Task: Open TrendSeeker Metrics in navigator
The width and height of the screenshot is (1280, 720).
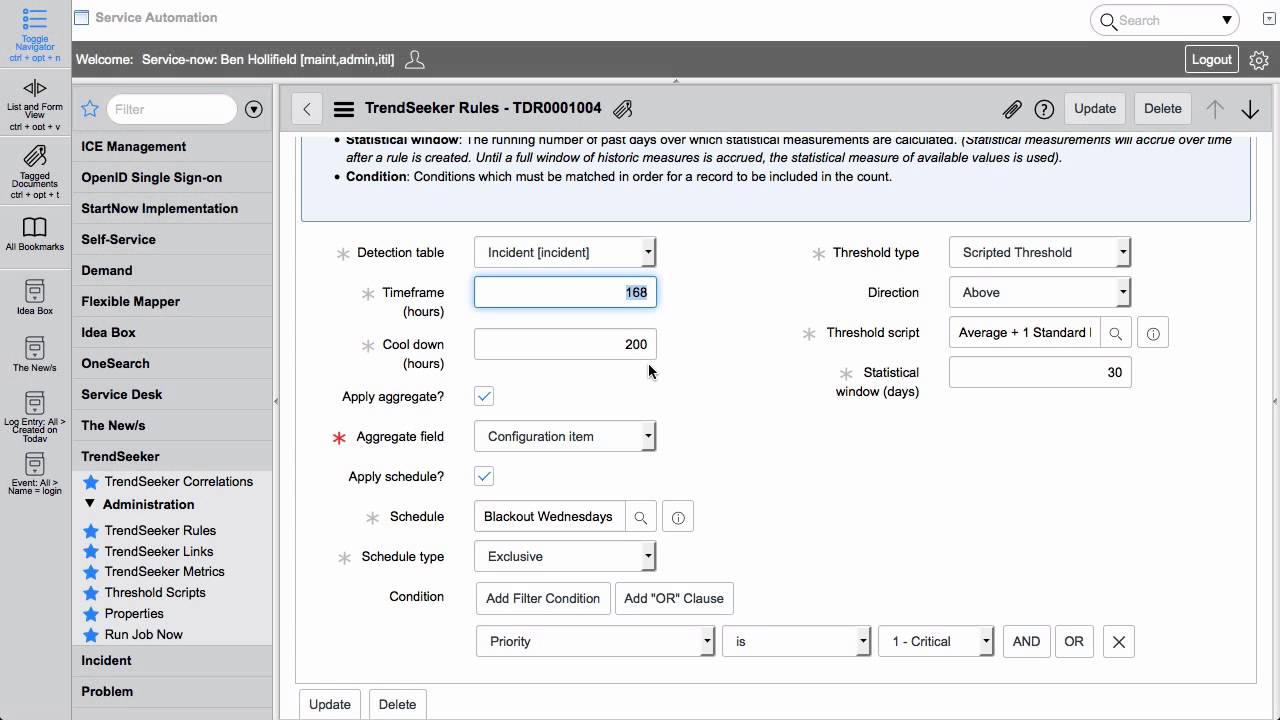Action: (x=164, y=572)
